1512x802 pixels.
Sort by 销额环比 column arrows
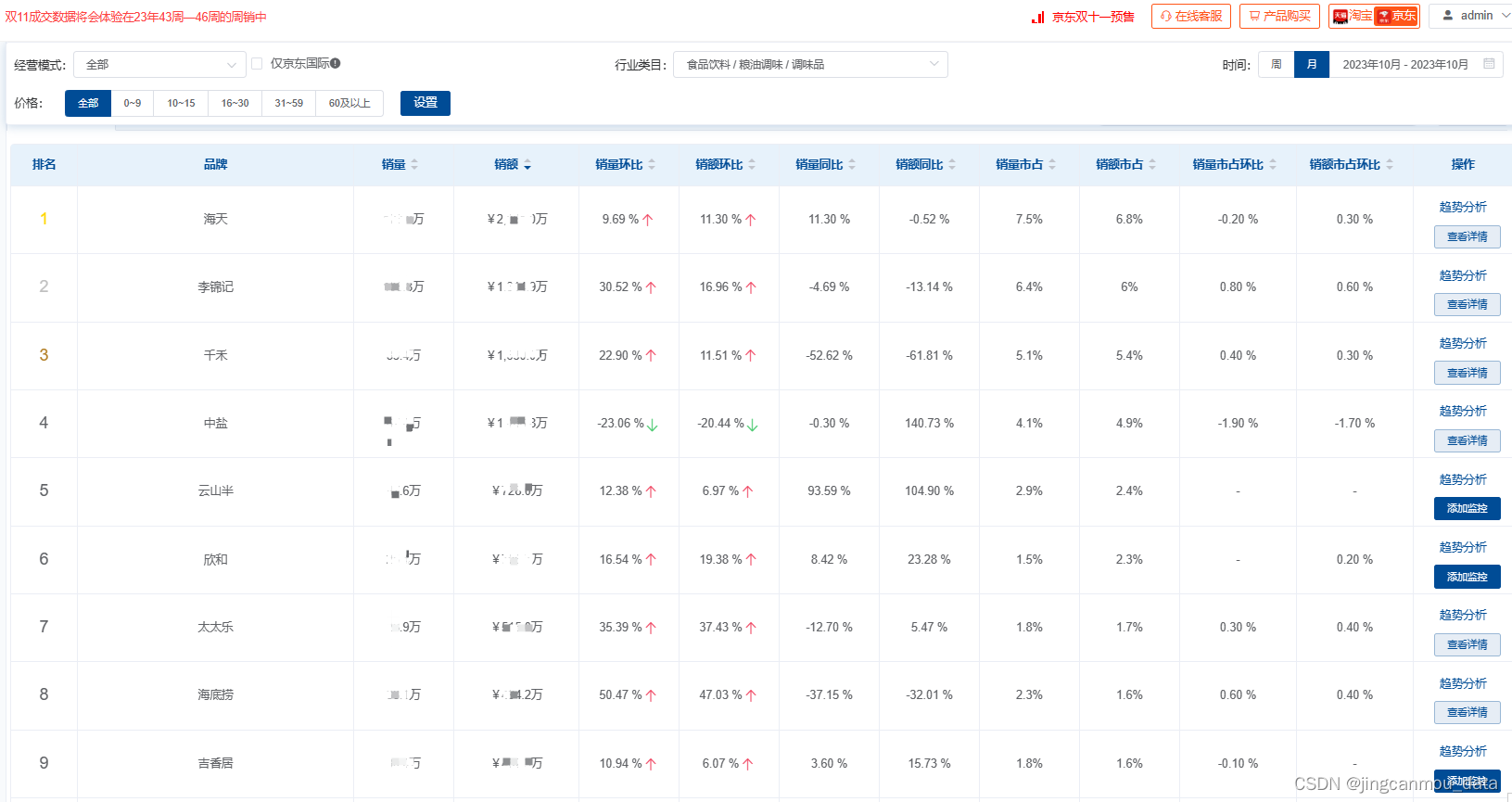[x=752, y=164]
